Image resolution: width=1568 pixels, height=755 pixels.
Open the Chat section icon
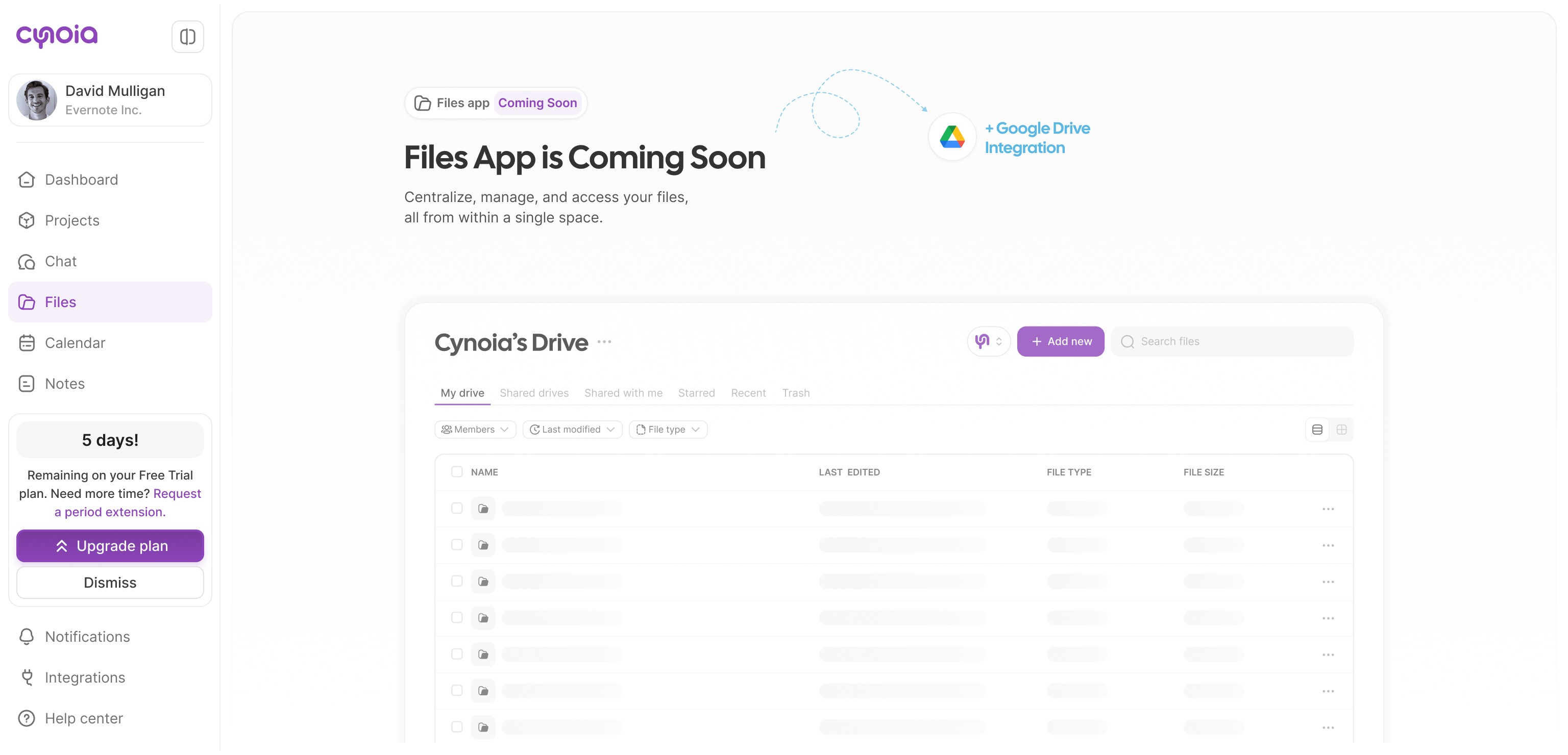27,262
